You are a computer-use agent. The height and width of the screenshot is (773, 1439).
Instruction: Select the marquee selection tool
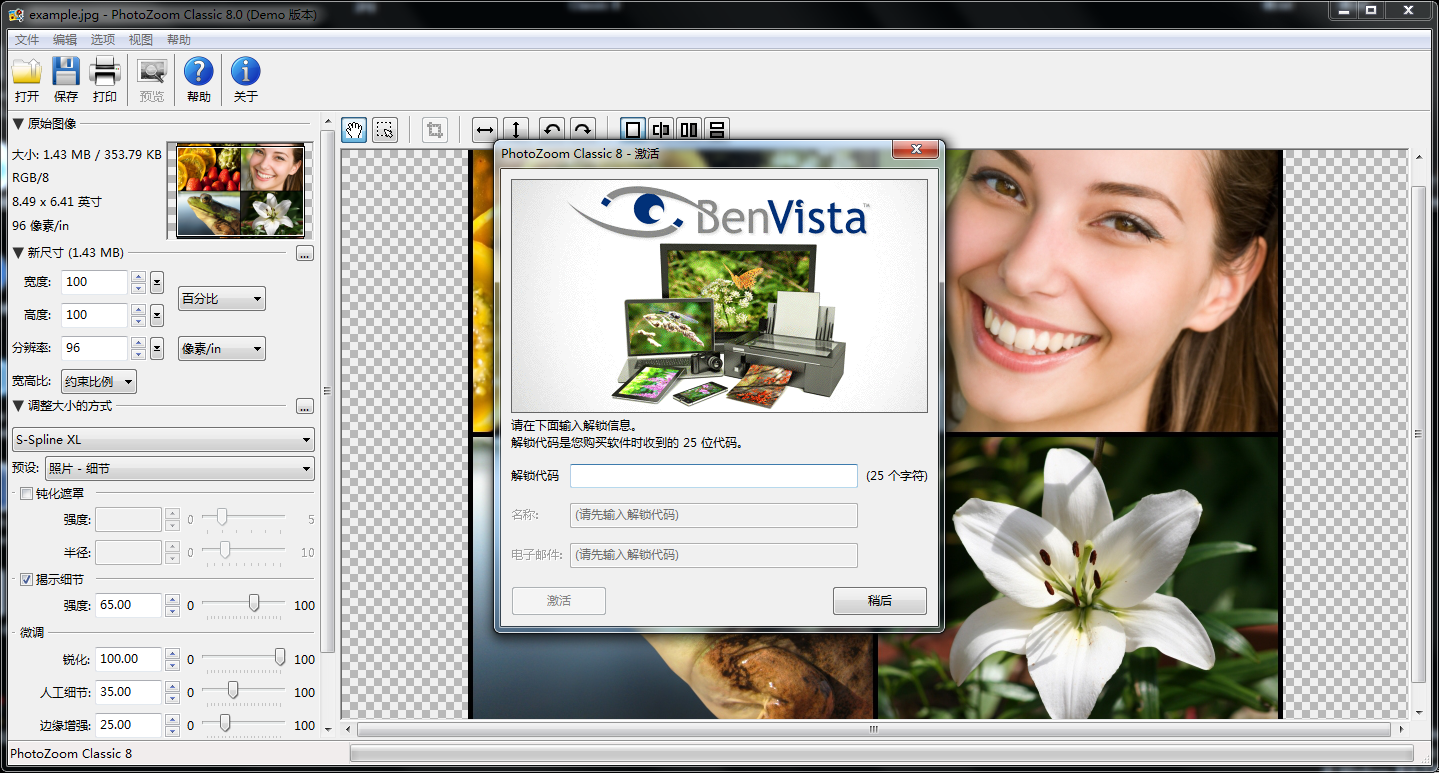pos(384,130)
